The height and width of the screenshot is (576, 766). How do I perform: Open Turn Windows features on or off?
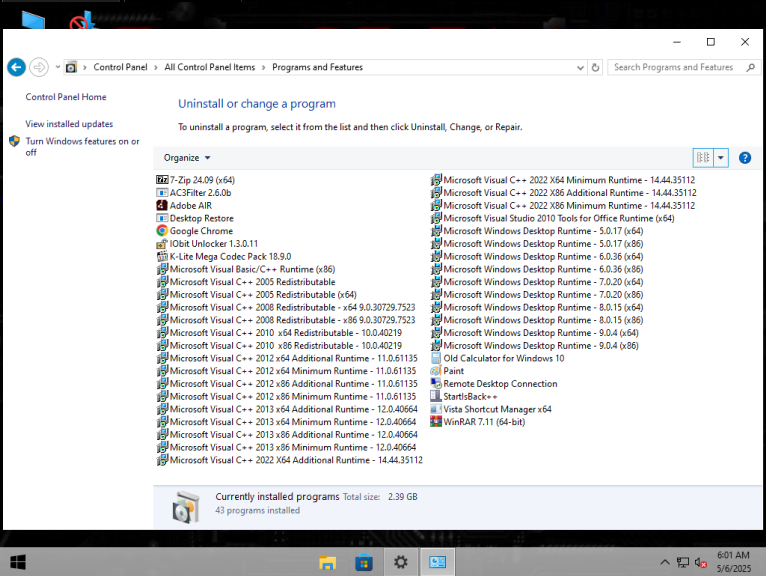tap(82, 147)
